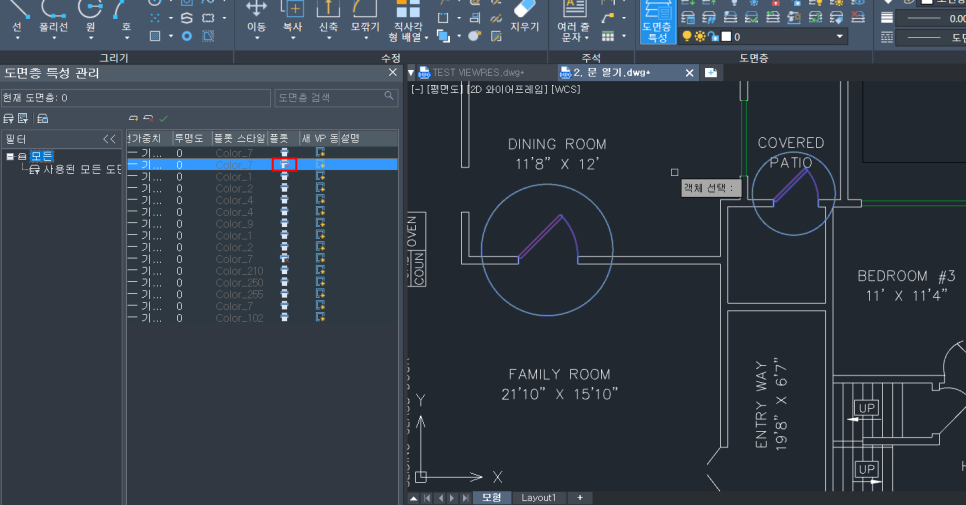
Task: Click the New Group Filter icon
Action: click(x=23, y=118)
